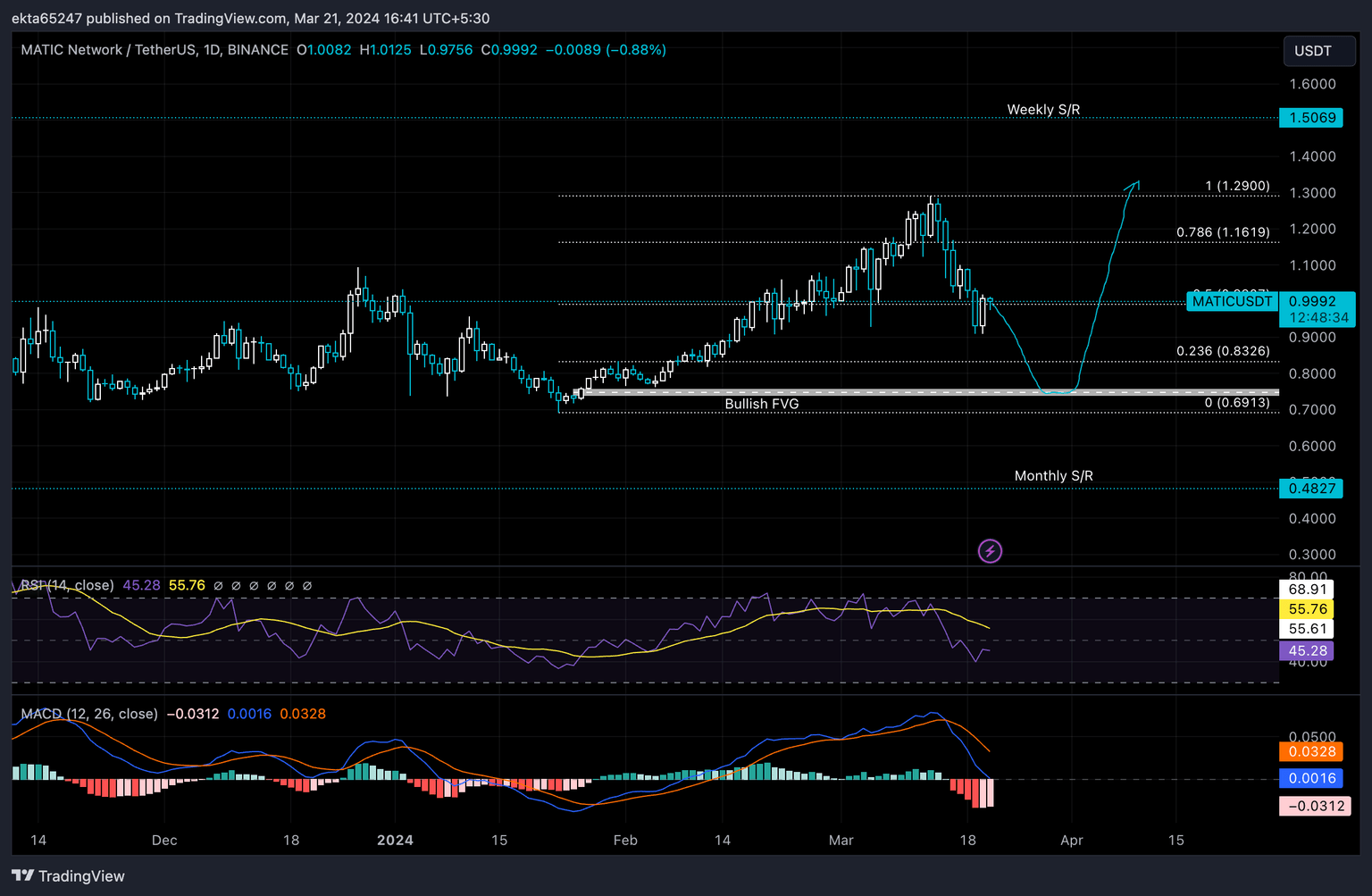This screenshot has width=1372, height=896.
Task: Click the MACD signal value 0.0328 in legend
Action: (303, 714)
